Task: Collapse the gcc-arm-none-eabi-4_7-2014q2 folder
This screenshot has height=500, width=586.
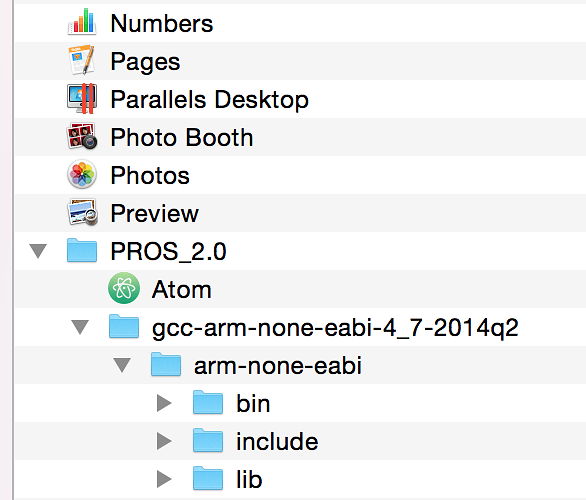Action: pyautogui.click(x=80, y=327)
